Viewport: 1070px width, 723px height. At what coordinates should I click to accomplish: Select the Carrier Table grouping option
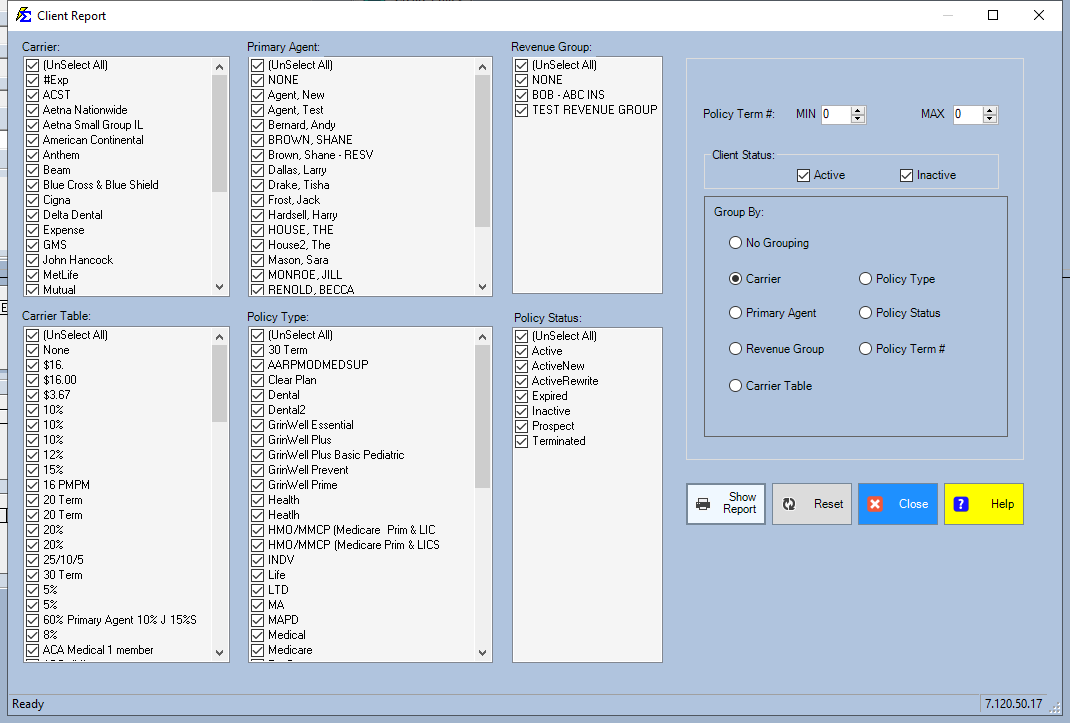735,385
